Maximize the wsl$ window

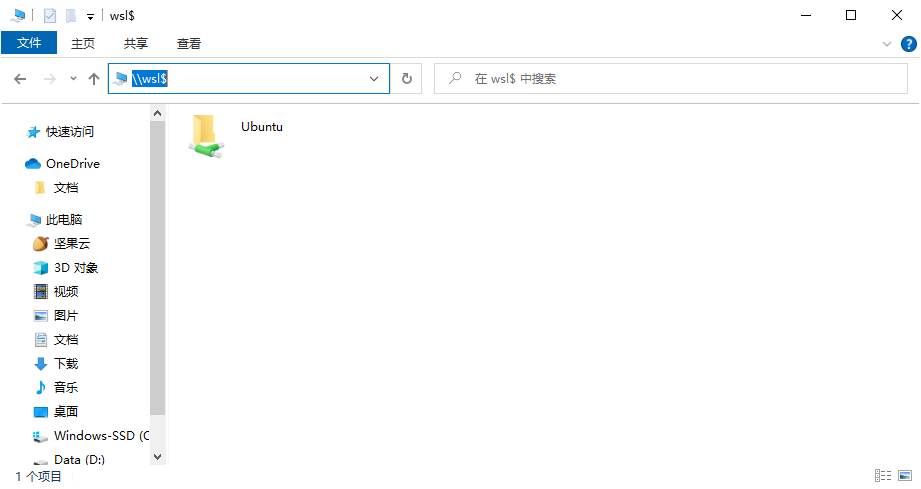click(851, 15)
